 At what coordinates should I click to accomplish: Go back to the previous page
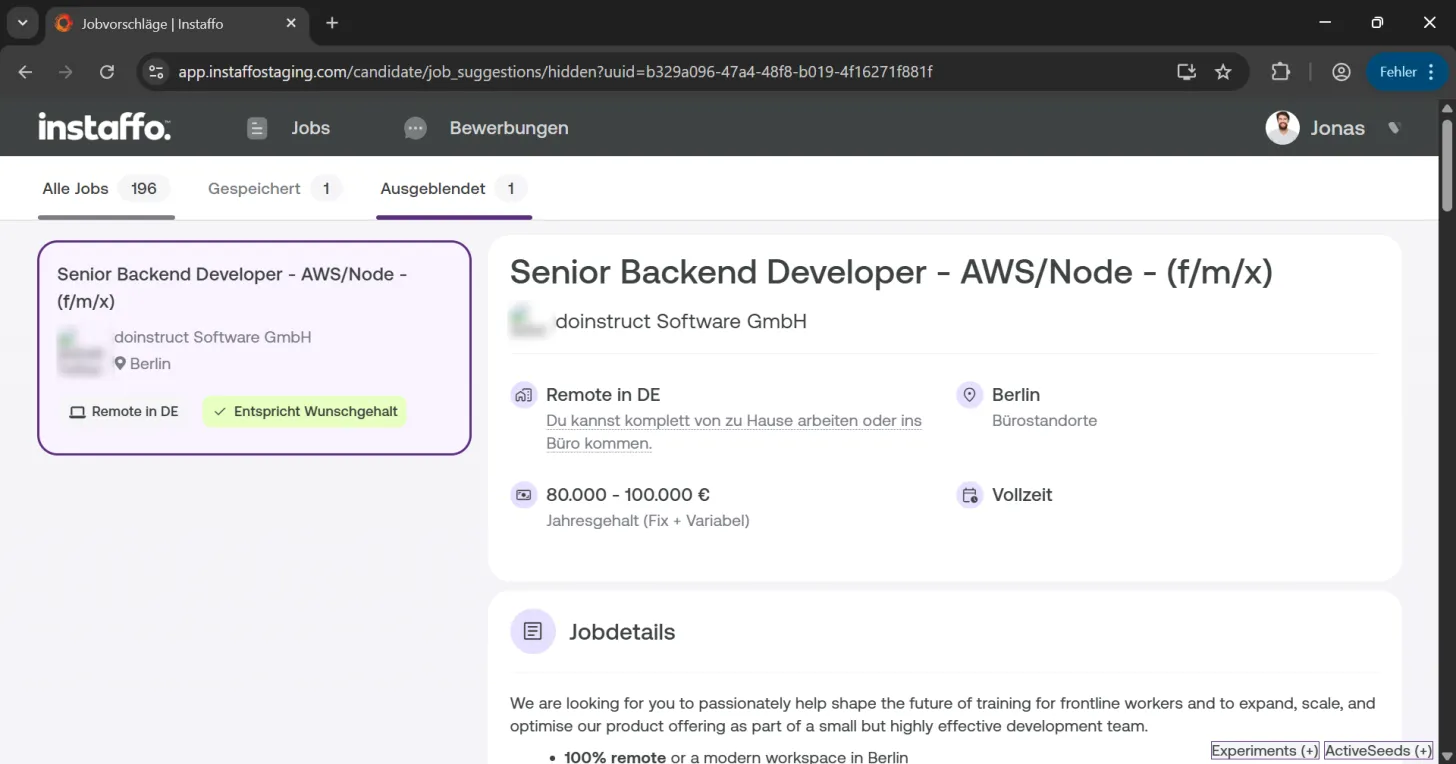(x=26, y=72)
